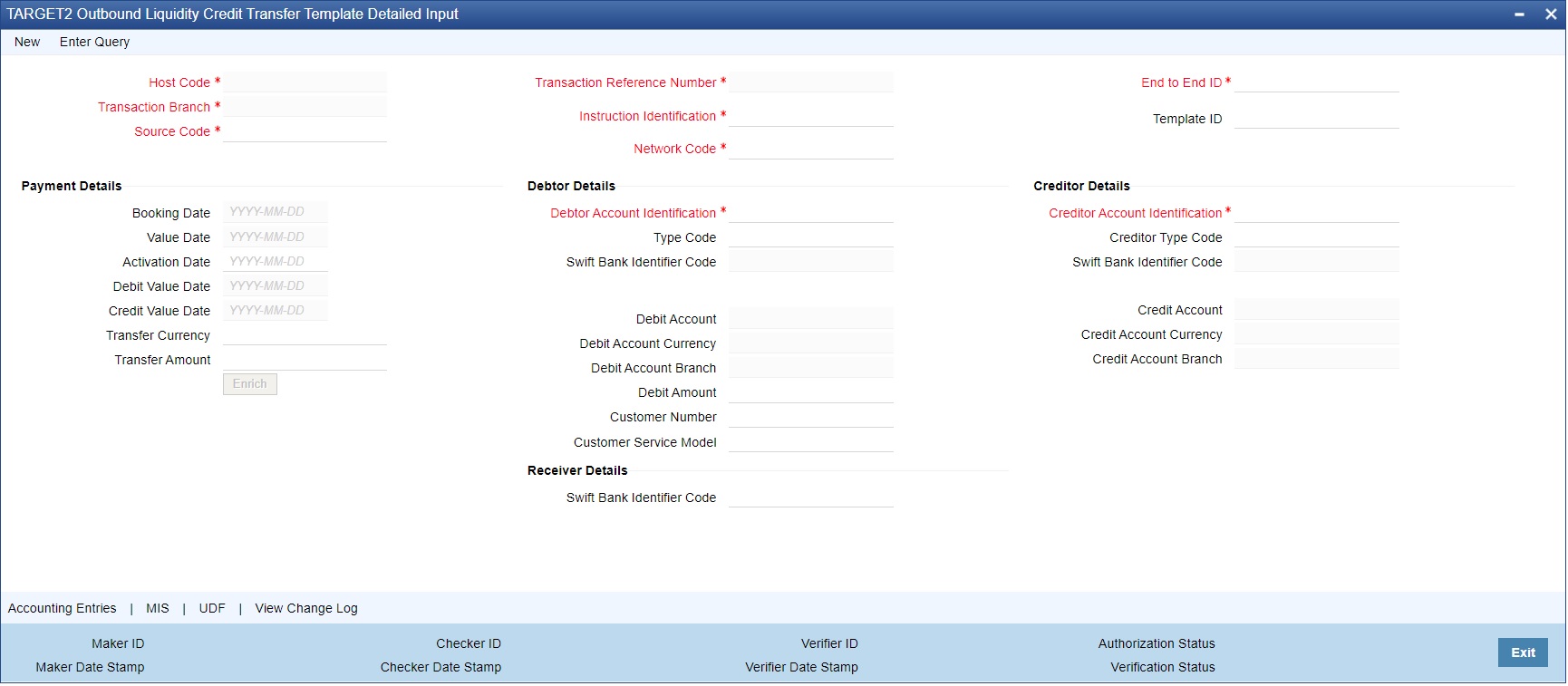This screenshot has width=1568, height=686.
Task: Click the Exit button
Action: [1523, 652]
